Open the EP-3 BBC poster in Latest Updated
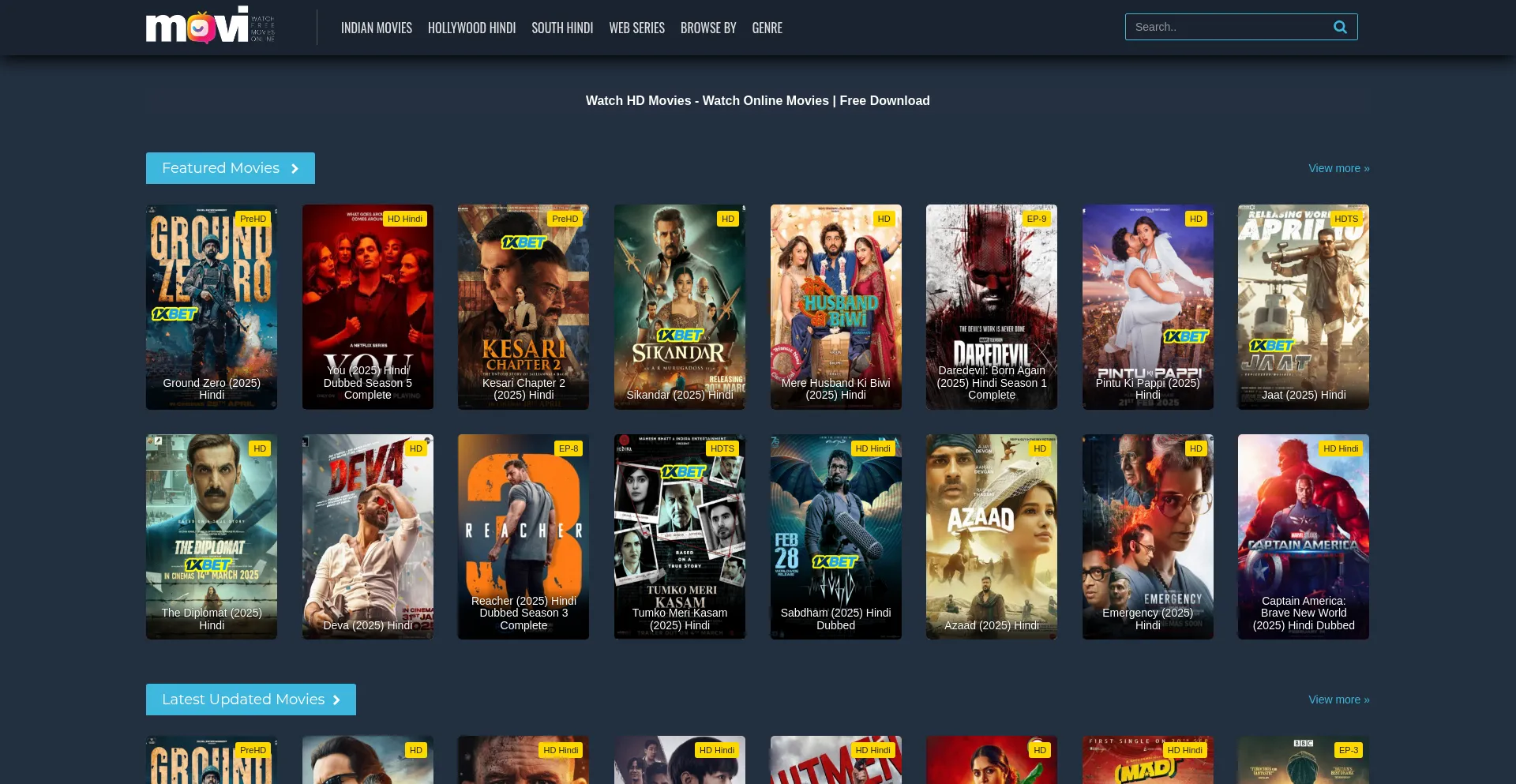Image resolution: width=1516 pixels, height=784 pixels. [x=1304, y=760]
